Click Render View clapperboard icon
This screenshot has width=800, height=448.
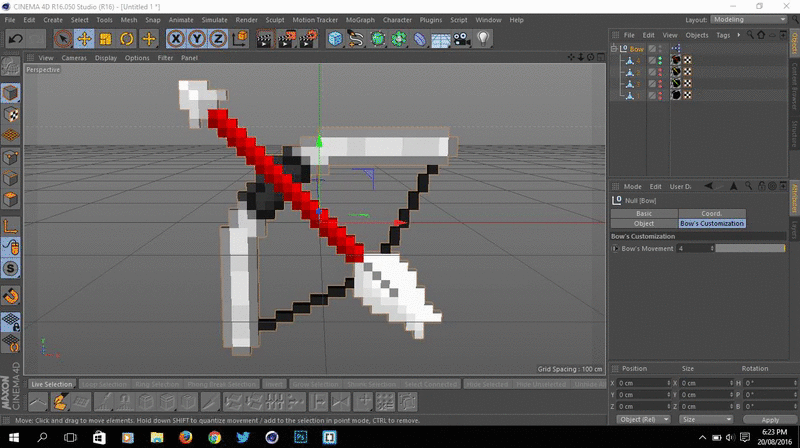pyautogui.click(x=264, y=39)
